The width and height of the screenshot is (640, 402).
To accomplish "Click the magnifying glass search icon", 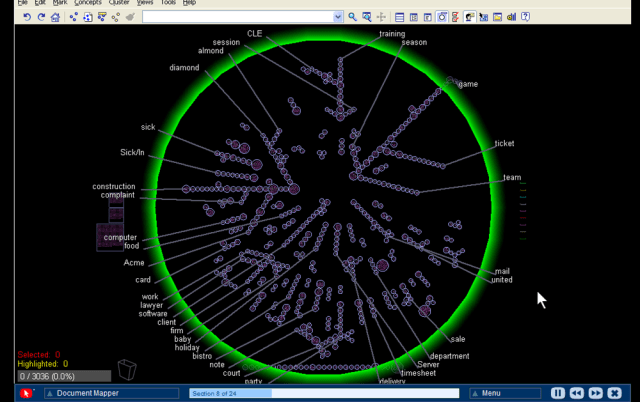I will coord(352,17).
